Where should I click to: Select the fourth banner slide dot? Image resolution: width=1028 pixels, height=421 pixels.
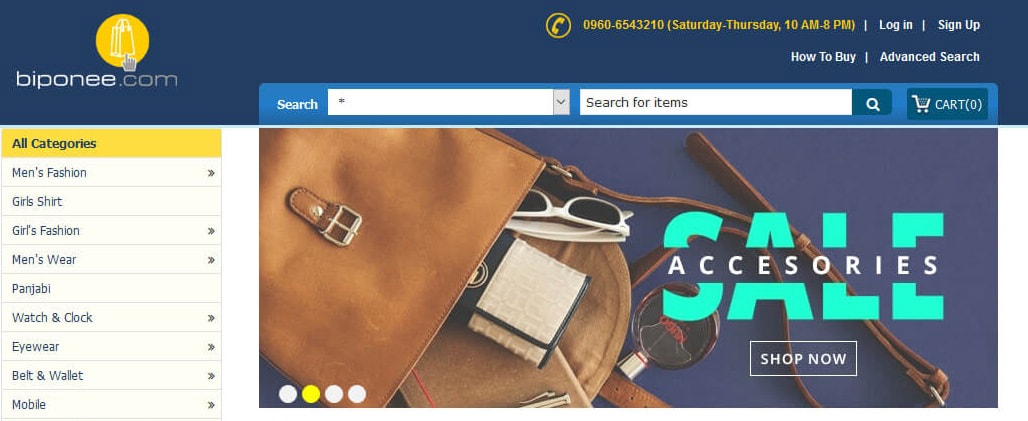pyautogui.click(x=357, y=394)
